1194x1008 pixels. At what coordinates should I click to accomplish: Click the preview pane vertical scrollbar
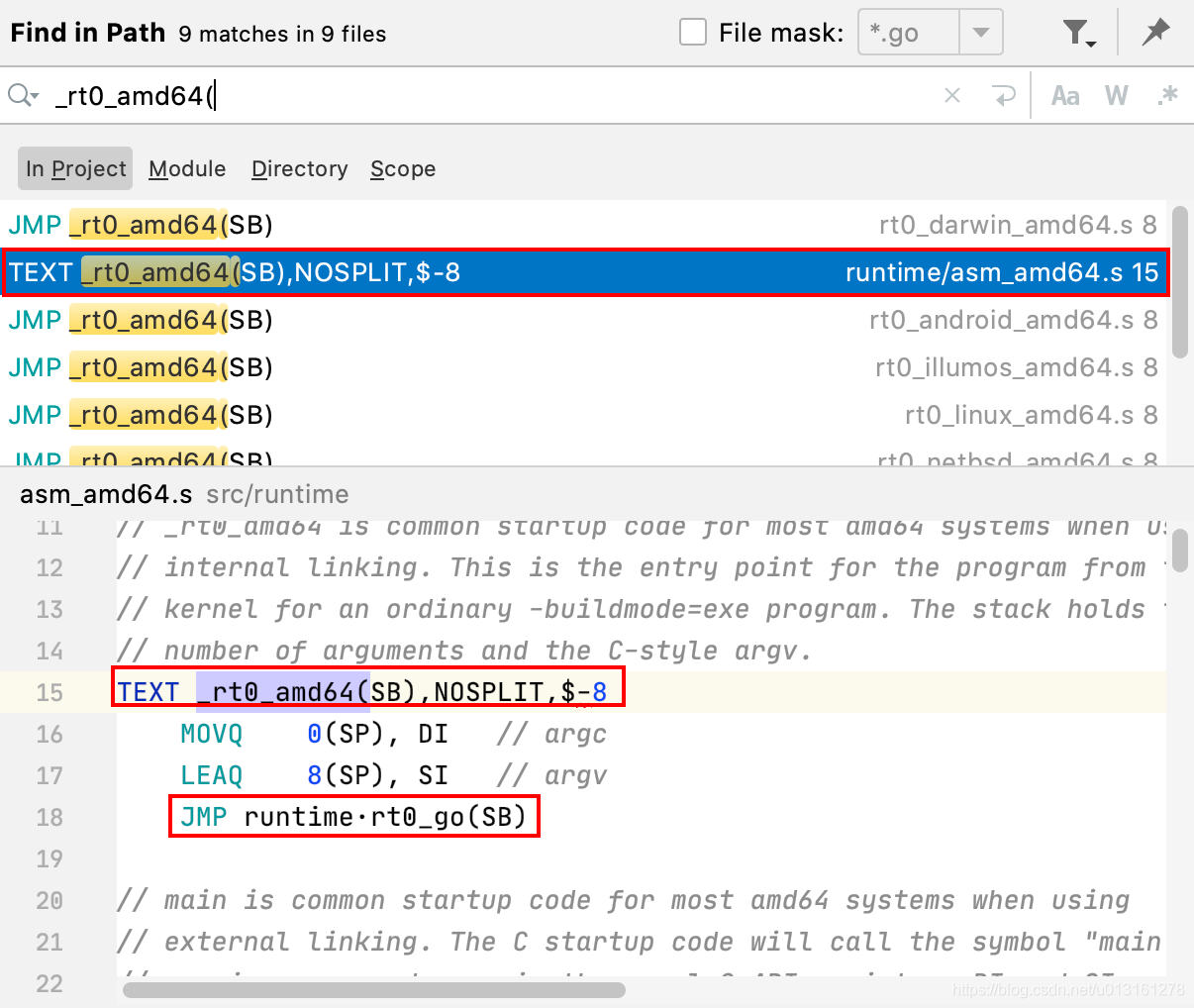point(1179,553)
